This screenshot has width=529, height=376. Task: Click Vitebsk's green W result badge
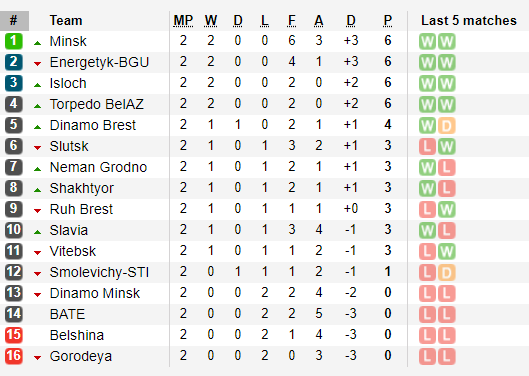[x=447, y=252]
